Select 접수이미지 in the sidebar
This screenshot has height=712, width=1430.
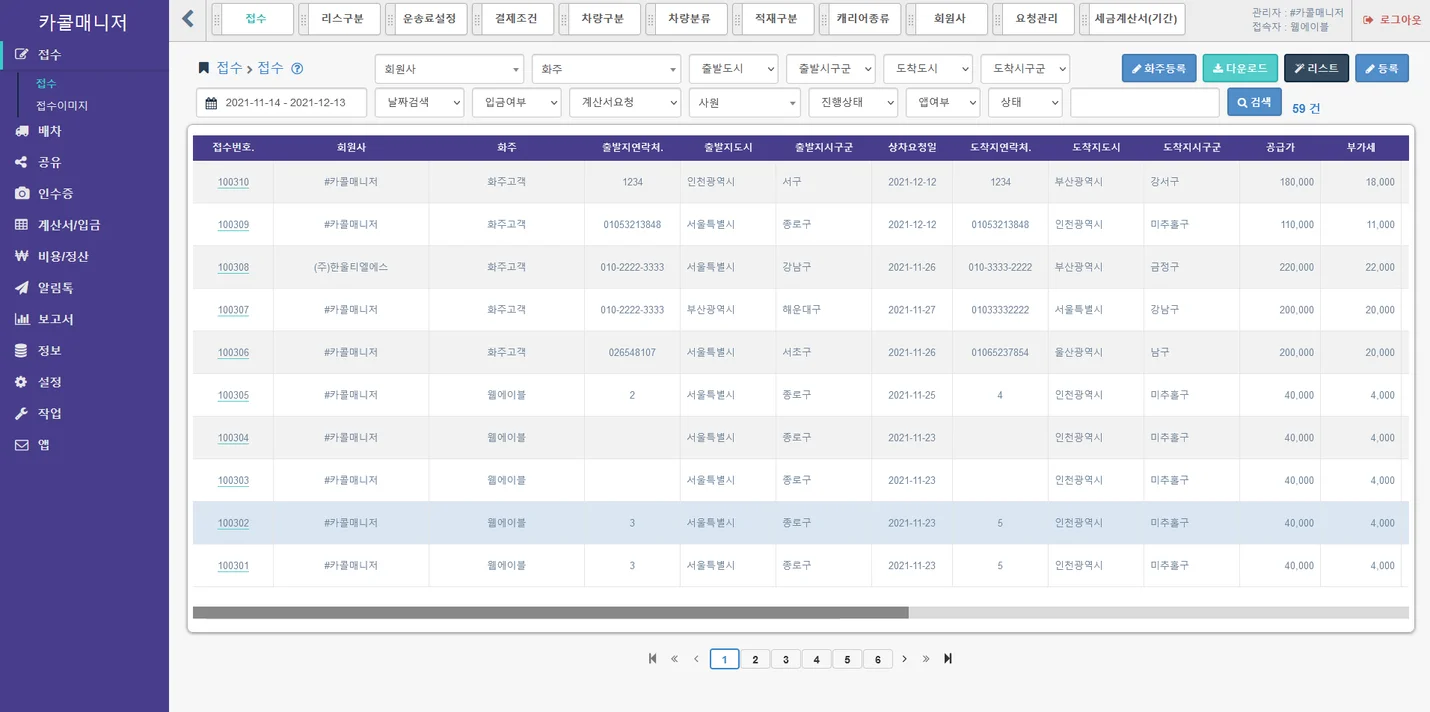[x=62, y=105]
